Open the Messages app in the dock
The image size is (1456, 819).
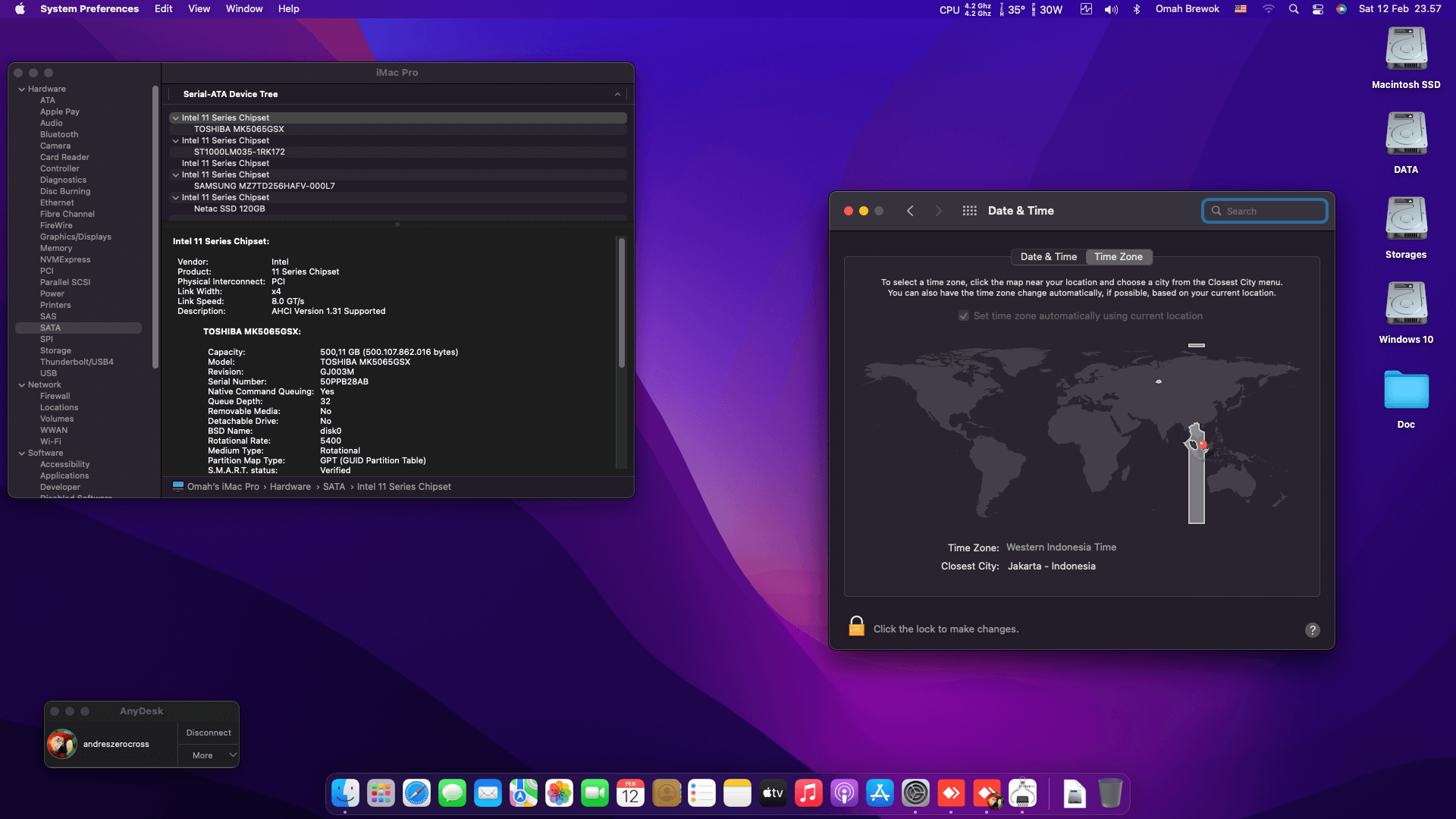click(452, 793)
